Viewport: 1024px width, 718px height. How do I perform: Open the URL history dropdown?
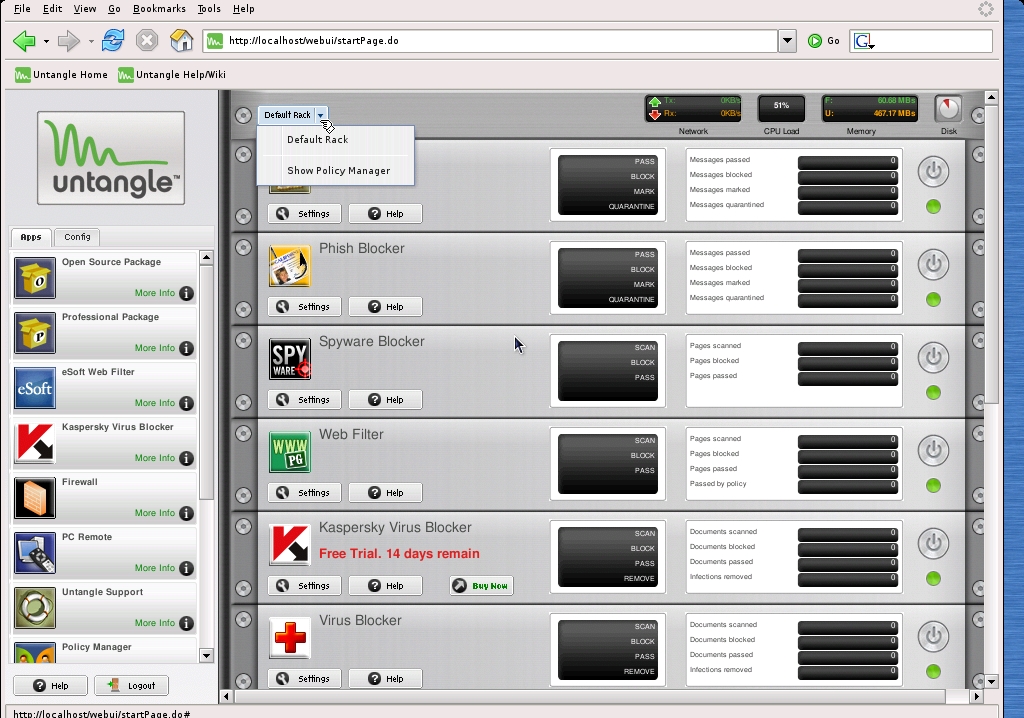pos(788,41)
